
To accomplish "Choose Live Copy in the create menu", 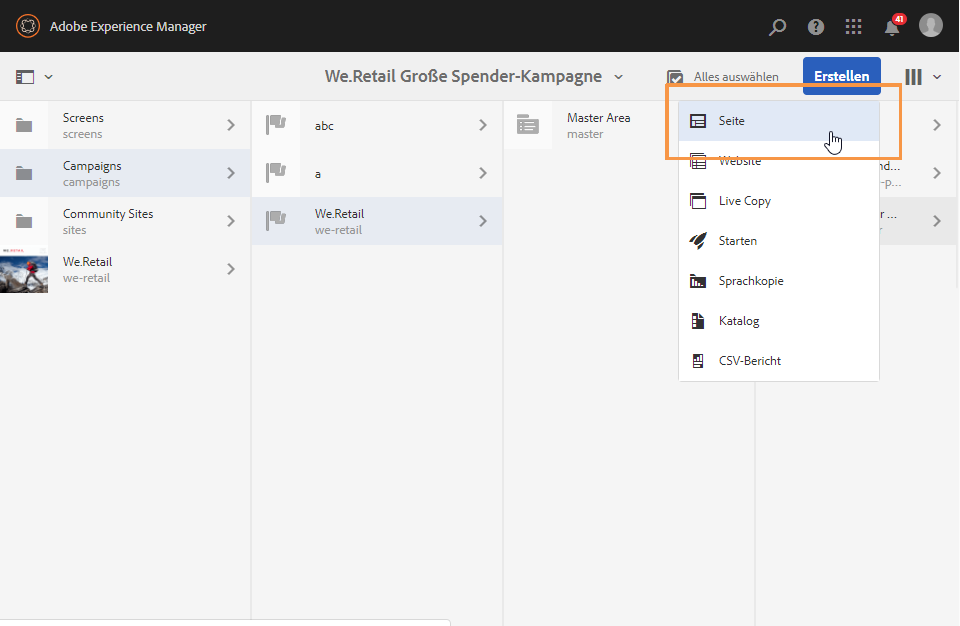I will click(x=744, y=201).
